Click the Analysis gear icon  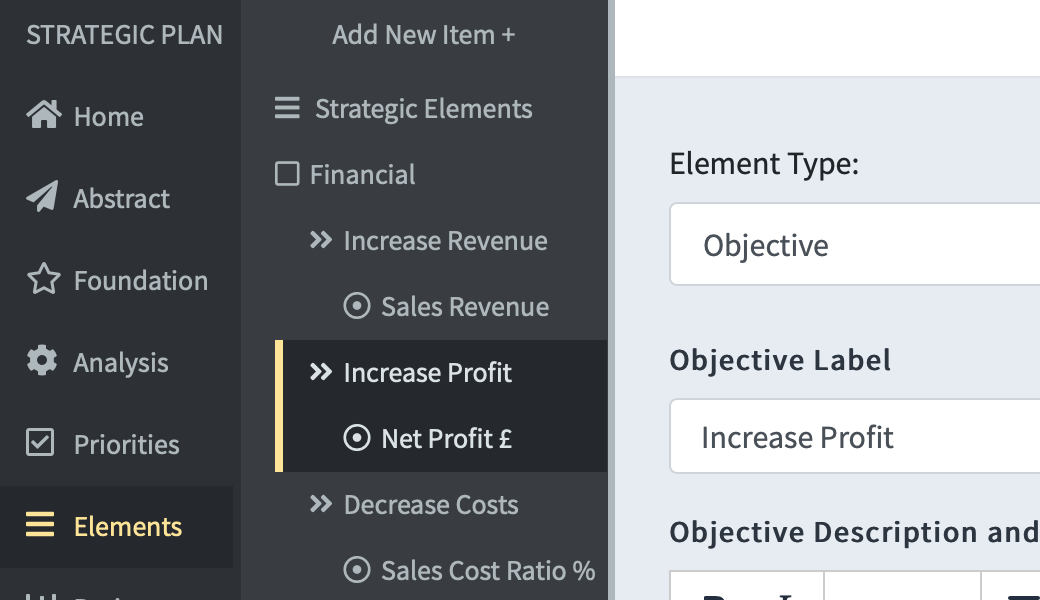click(42, 361)
